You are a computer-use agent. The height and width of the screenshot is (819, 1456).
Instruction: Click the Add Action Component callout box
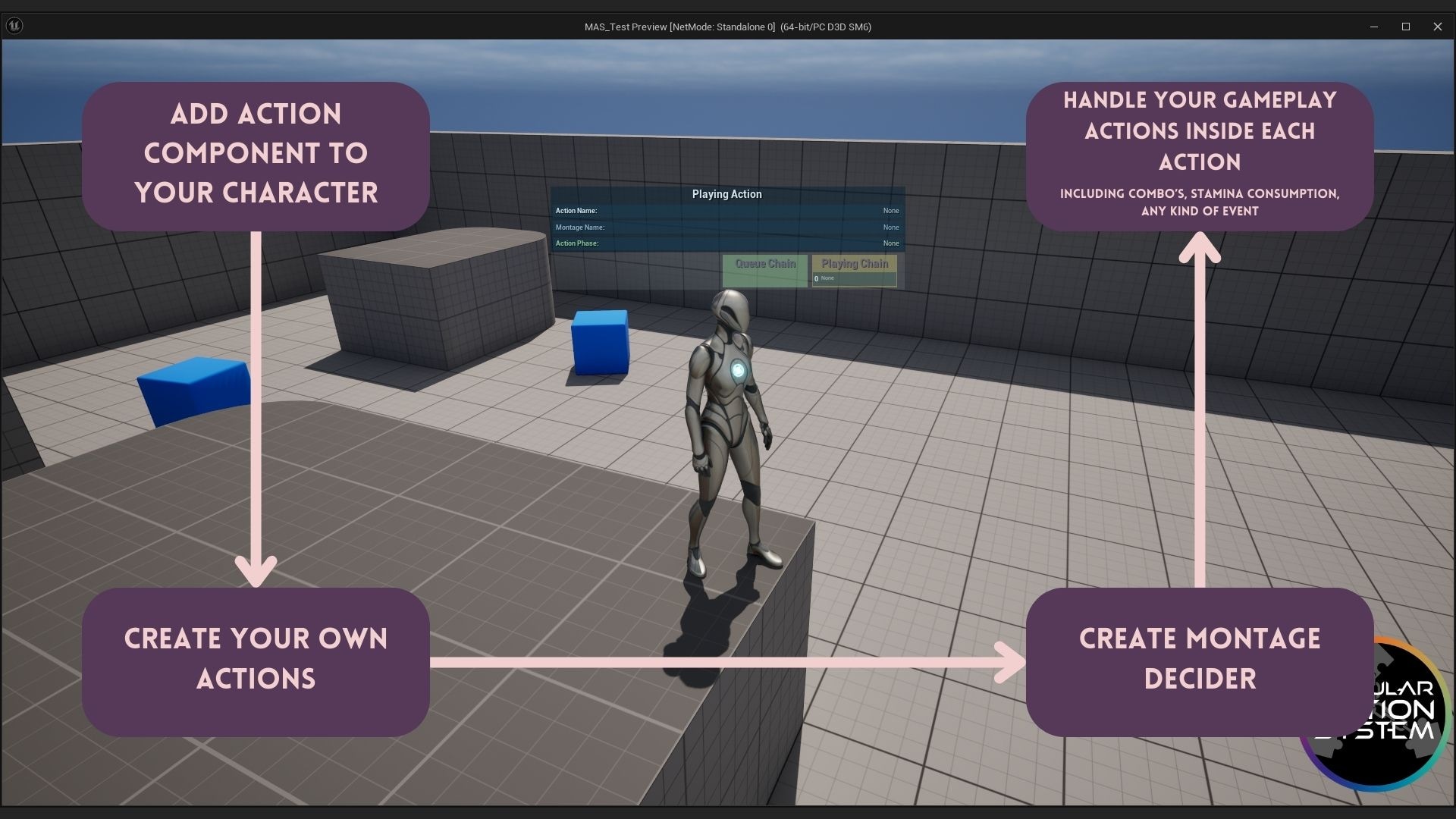pos(256,154)
